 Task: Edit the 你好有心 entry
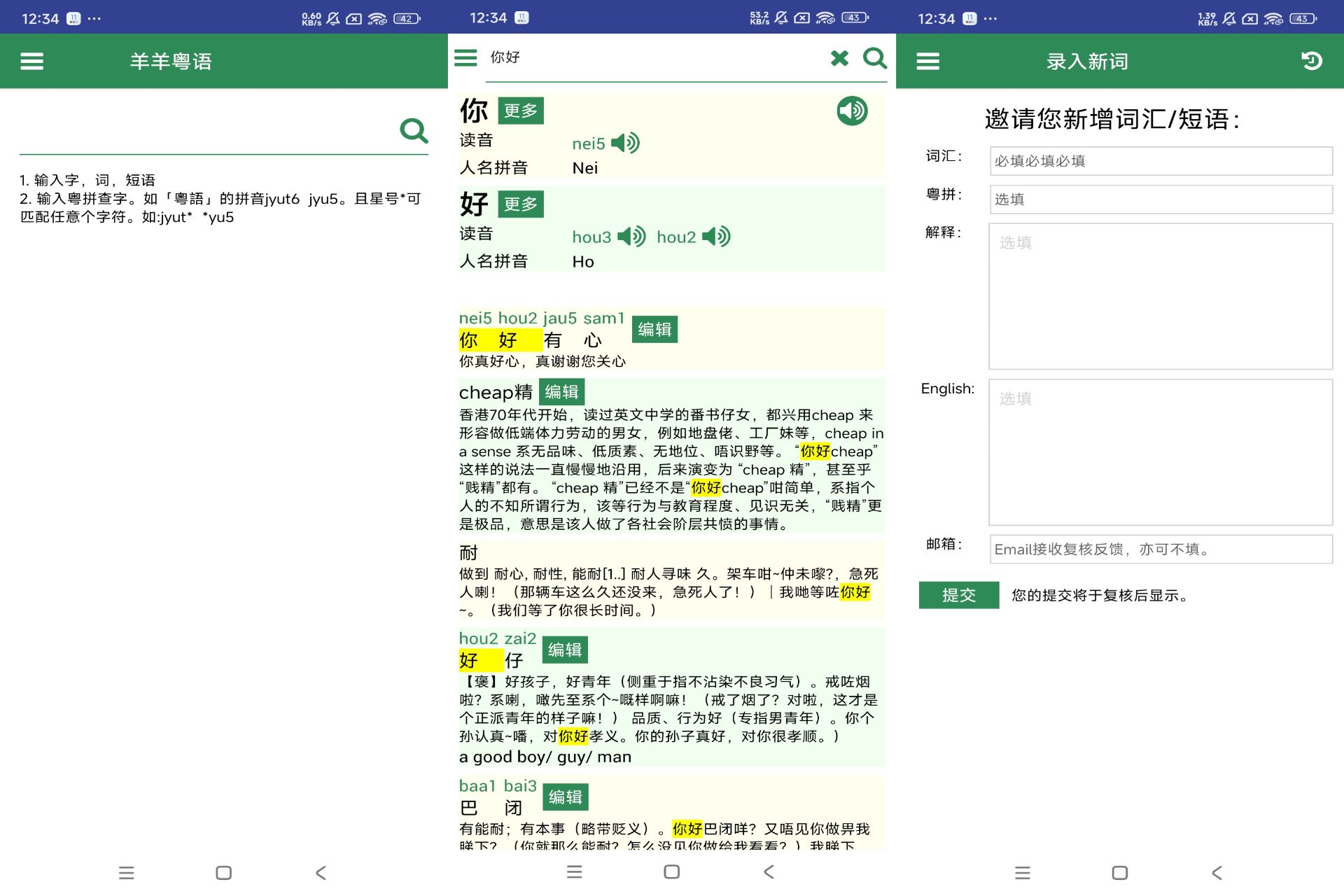(x=655, y=329)
